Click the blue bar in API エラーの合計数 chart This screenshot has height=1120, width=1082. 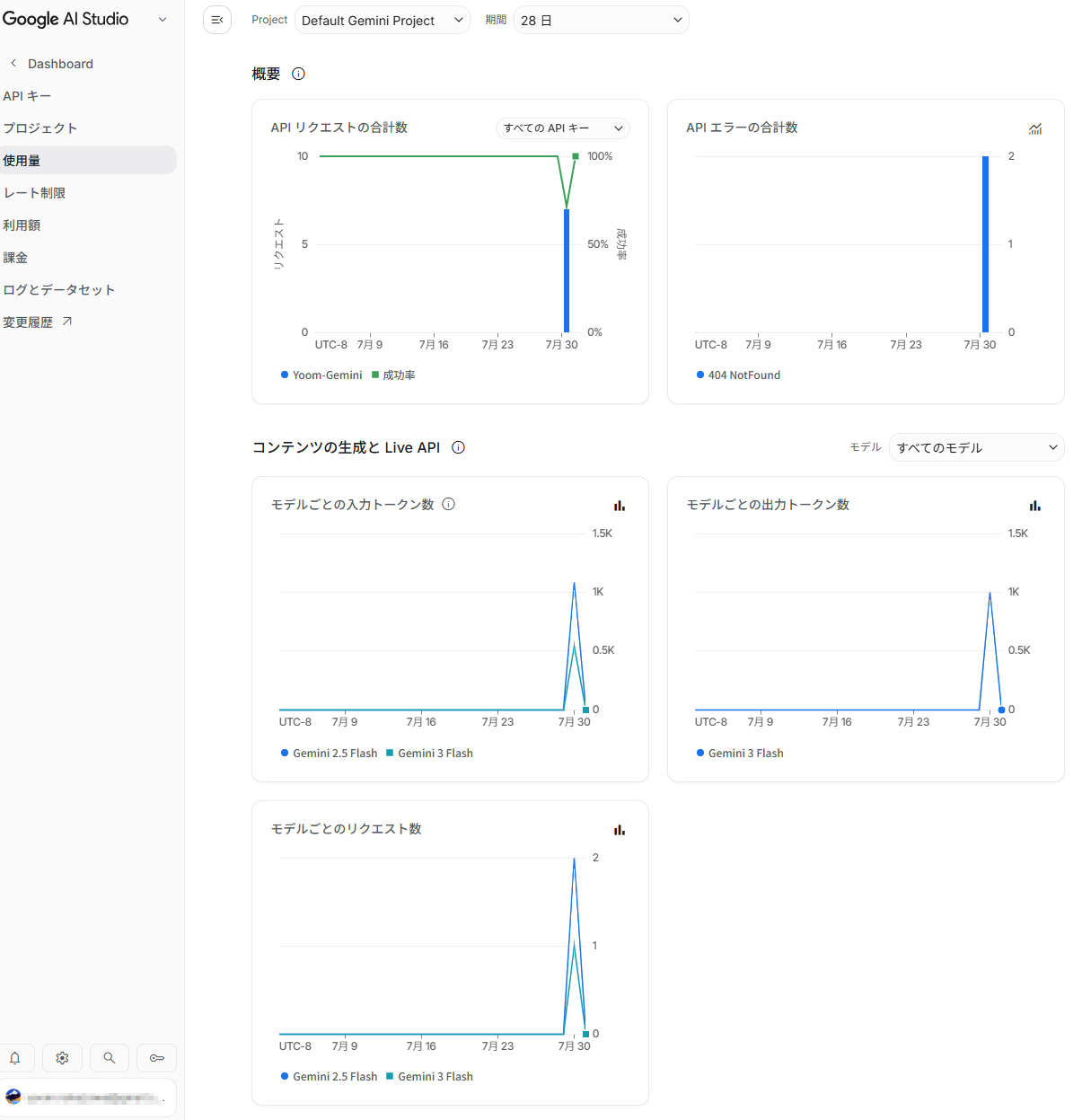click(985, 244)
